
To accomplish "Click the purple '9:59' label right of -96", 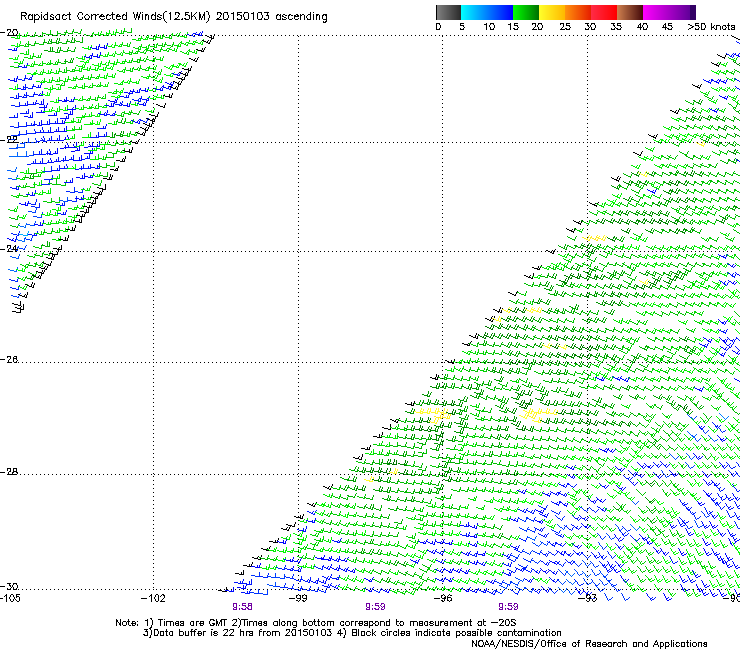I will tap(508, 607).
